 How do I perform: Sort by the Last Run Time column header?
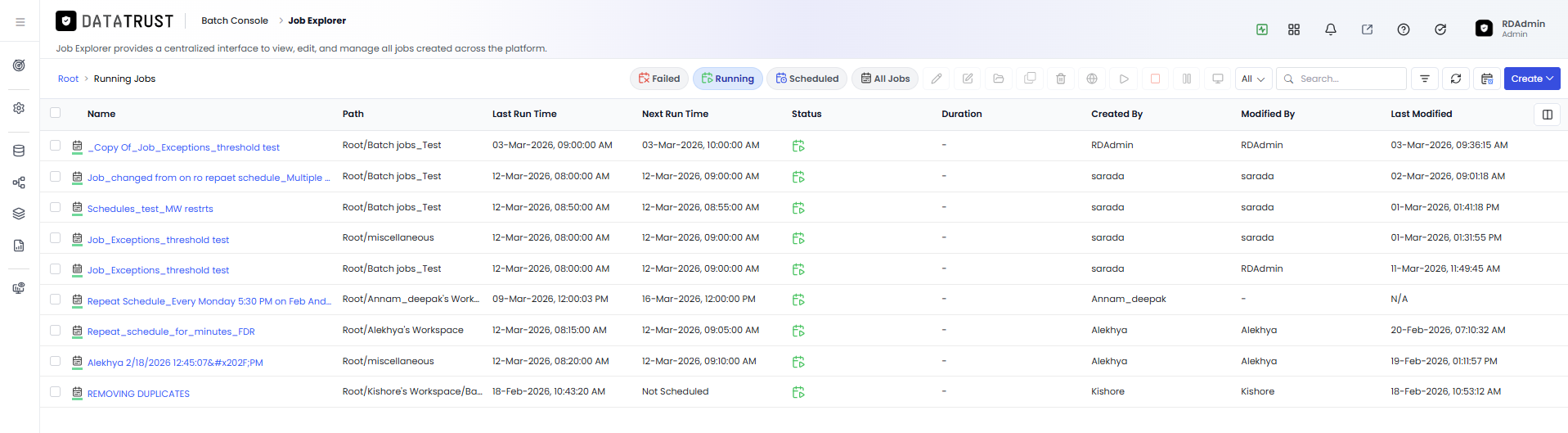click(524, 114)
